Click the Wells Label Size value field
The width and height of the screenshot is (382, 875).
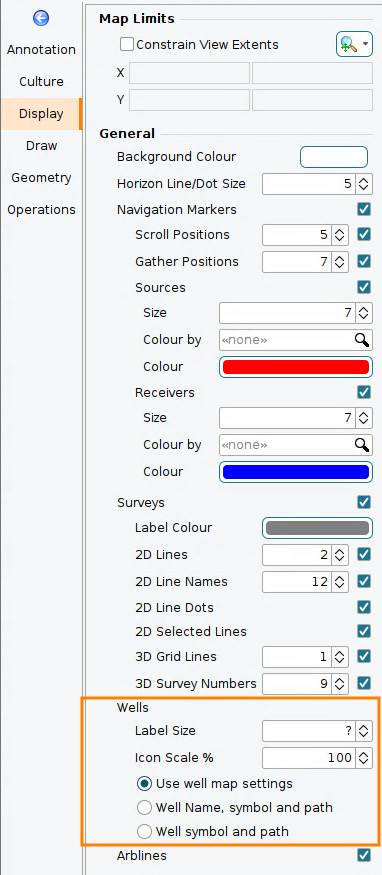coord(309,730)
